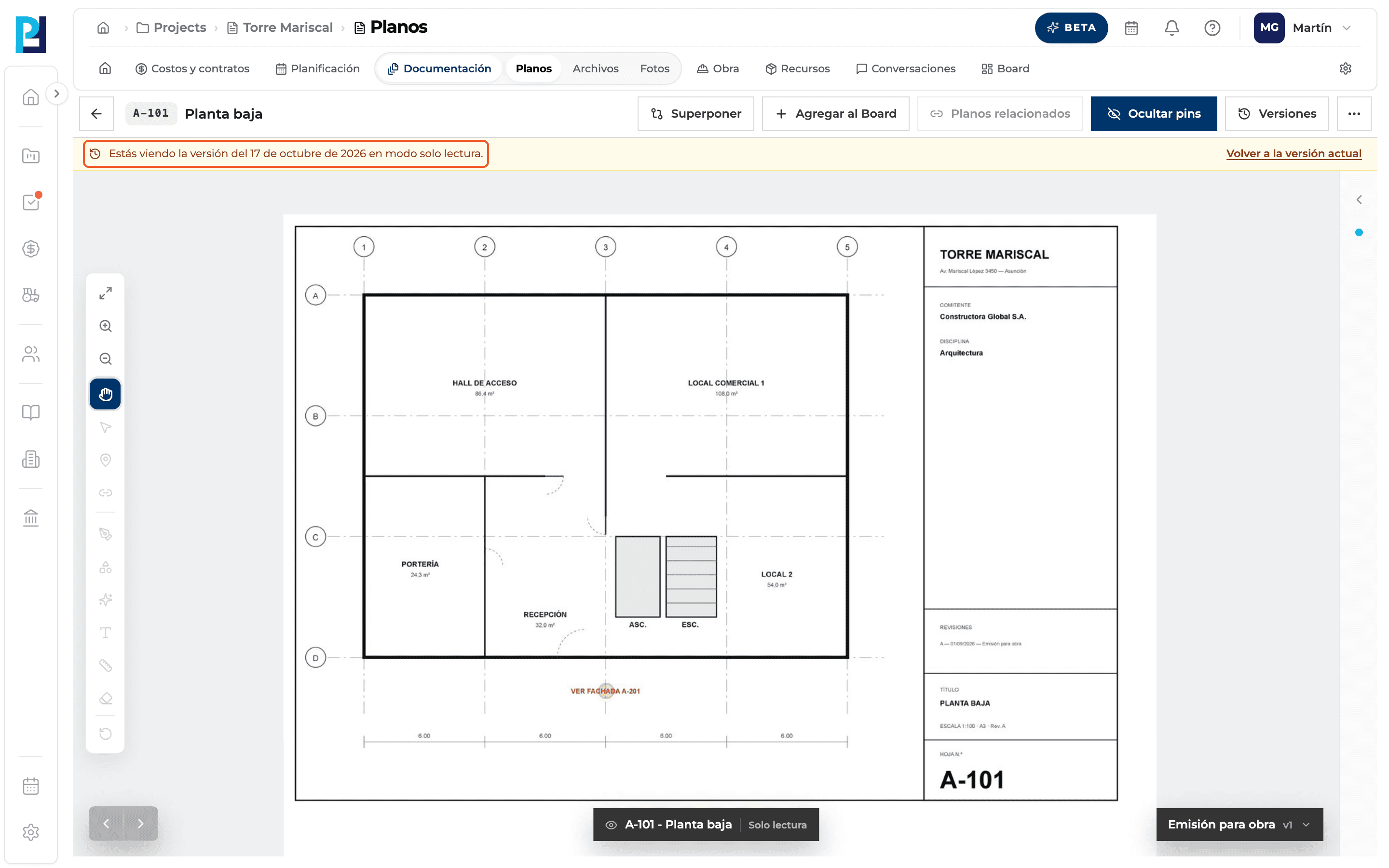The image size is (1389, 868).
Task: Expand the left sidebar with chevron
Action: click(56, 94)
